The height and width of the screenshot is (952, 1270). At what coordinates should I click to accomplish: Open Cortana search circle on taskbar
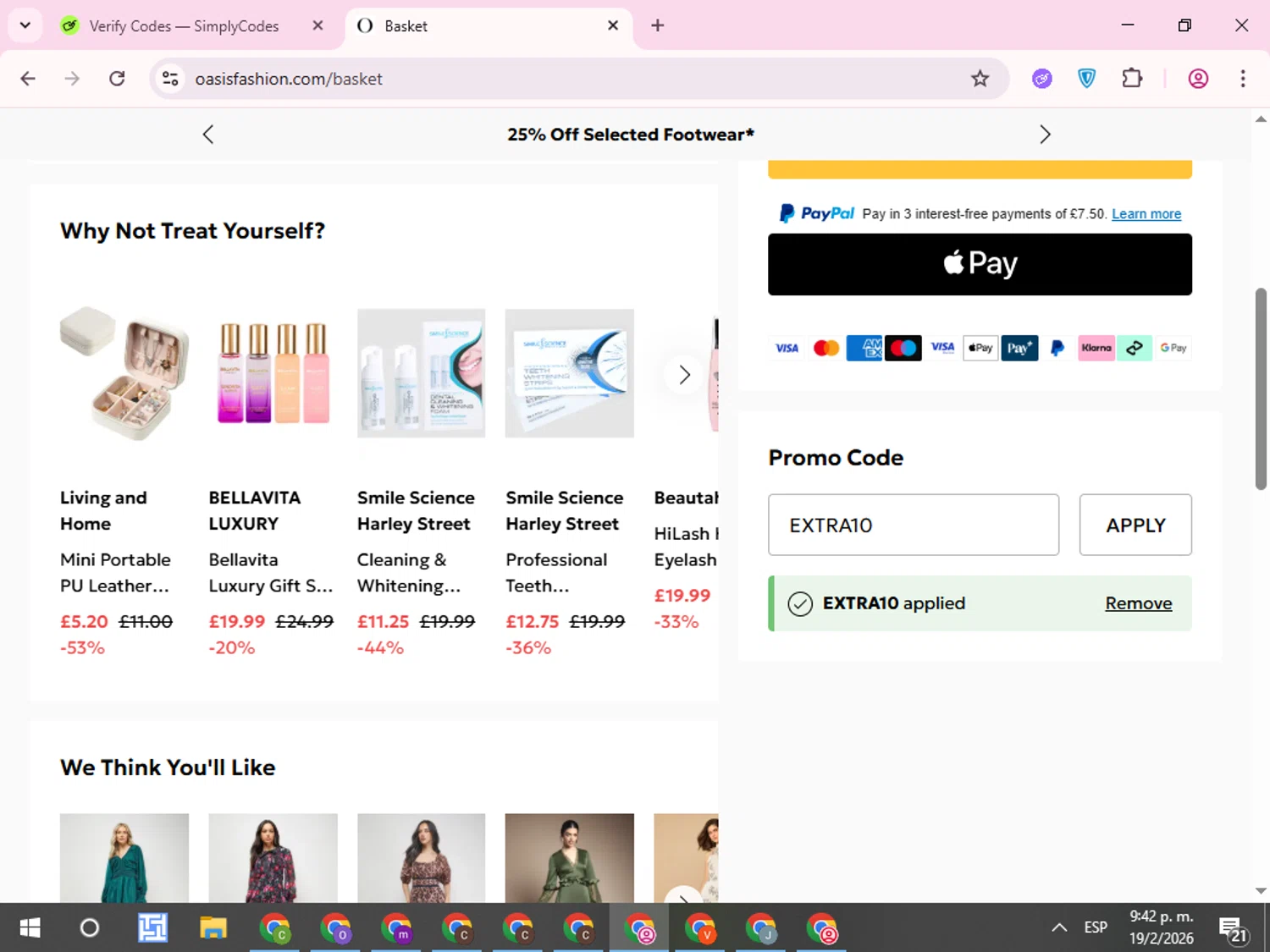tap(89, 928)
